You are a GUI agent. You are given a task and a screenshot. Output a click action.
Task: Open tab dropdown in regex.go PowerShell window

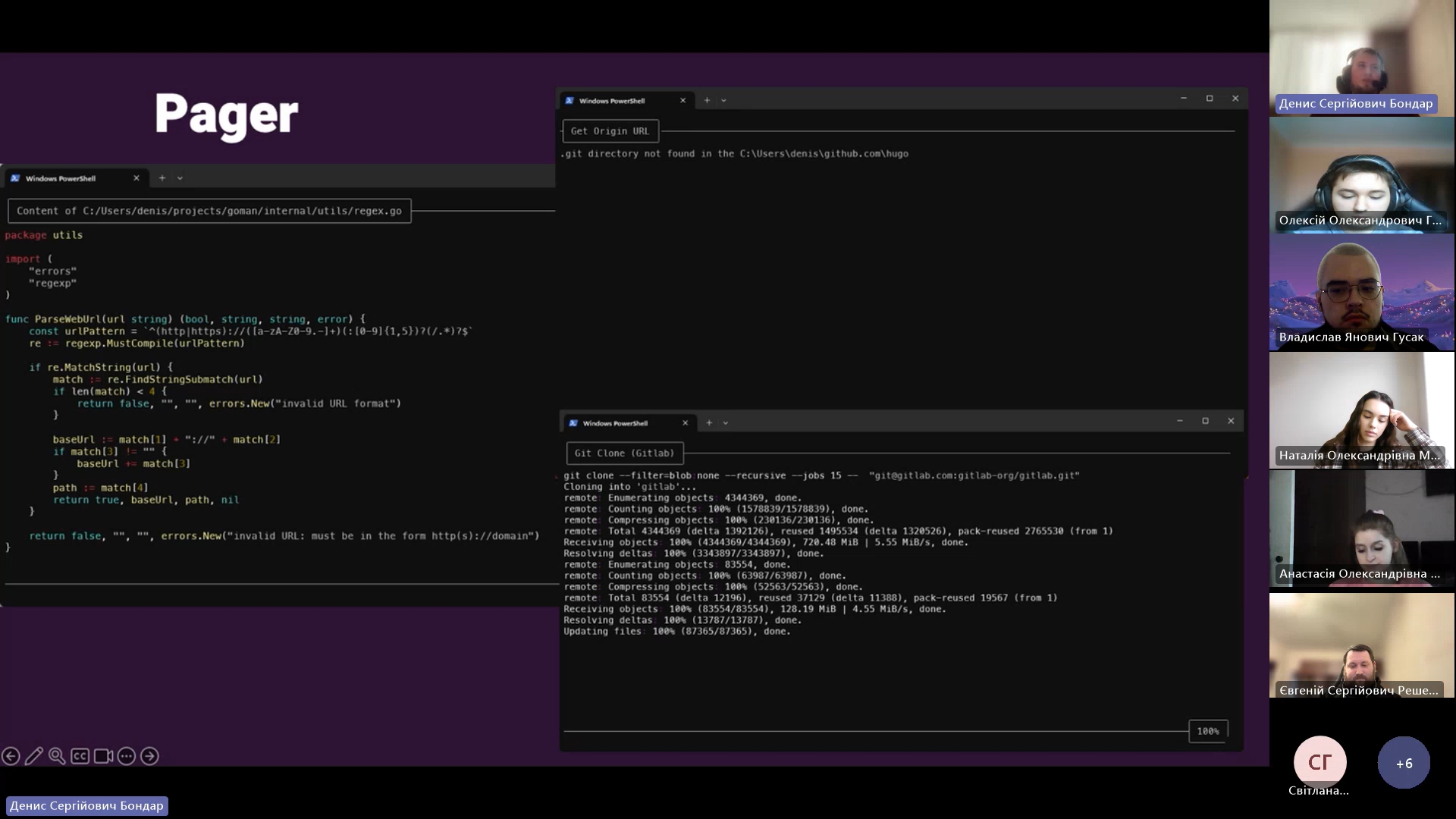coord(180,178)
